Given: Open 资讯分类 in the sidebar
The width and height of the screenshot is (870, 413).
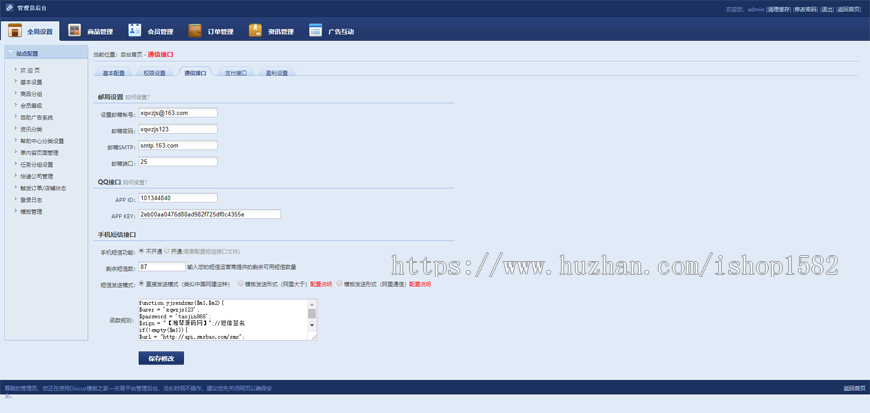Looking at the screenshot, I should pyautogui.click(x=31, y=129).
